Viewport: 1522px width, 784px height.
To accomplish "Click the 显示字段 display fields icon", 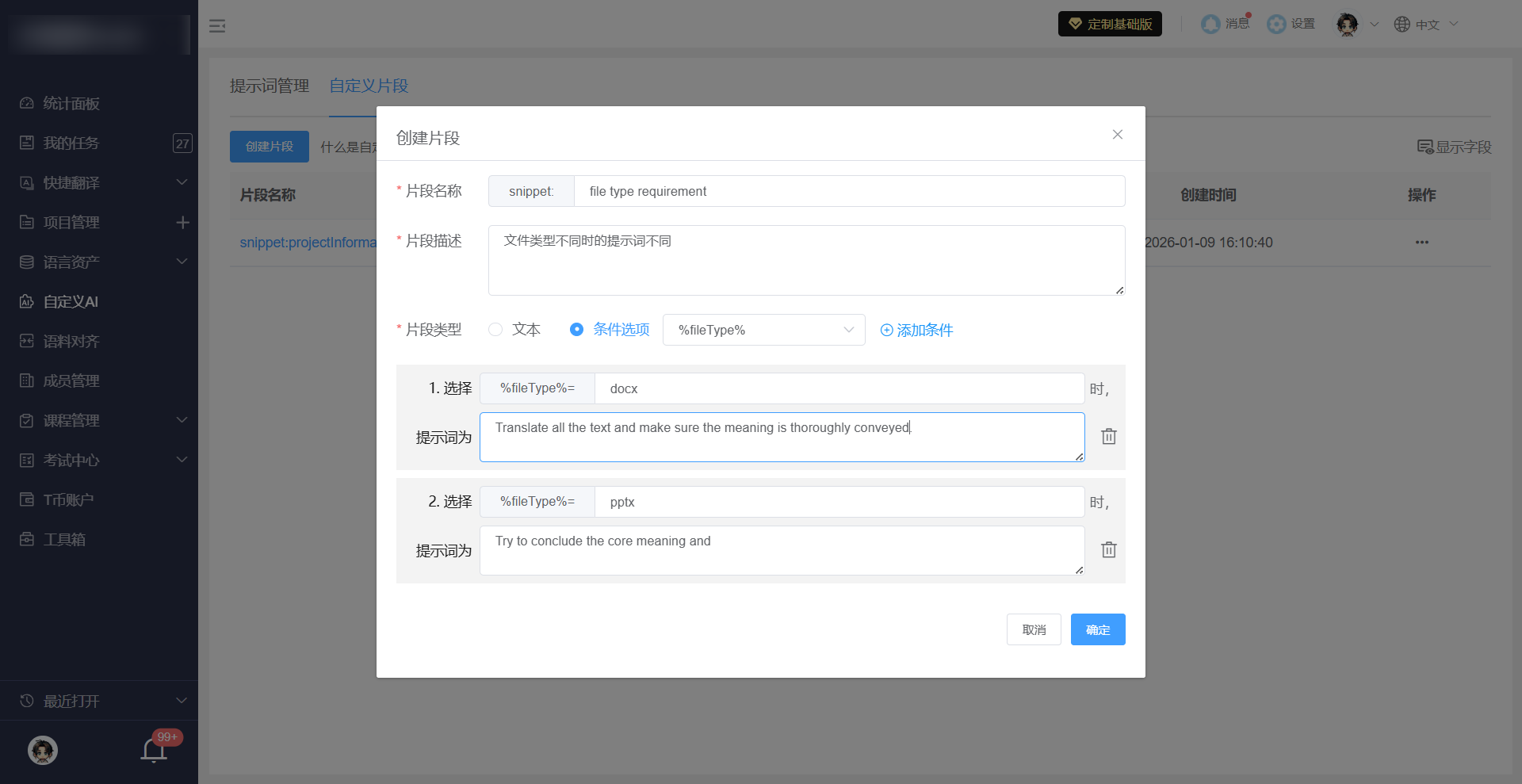I will 1424,147.
